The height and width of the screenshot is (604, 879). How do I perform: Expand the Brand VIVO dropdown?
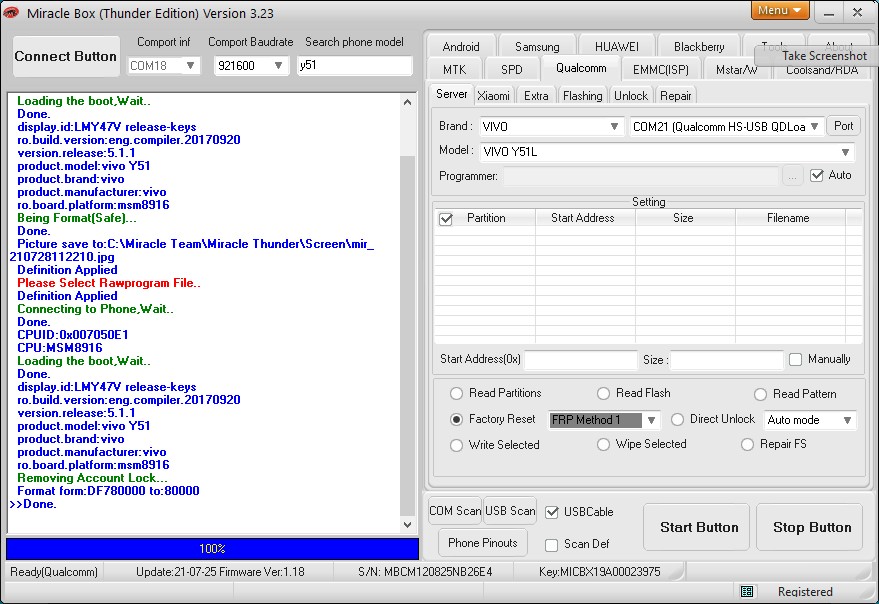point(551,127)
